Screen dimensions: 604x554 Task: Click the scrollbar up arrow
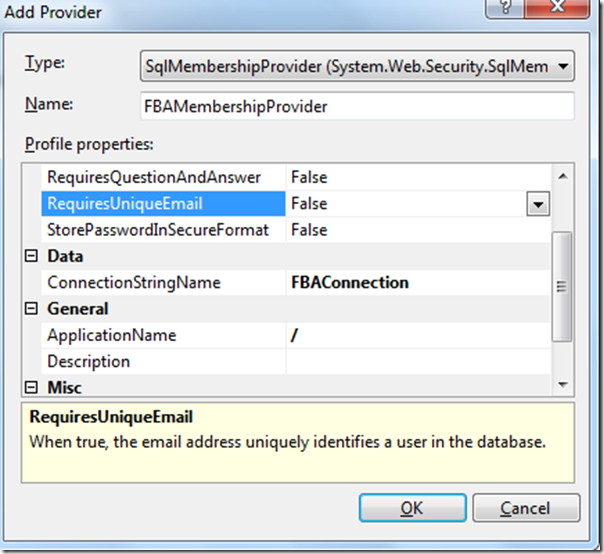(x=563, y=176)
